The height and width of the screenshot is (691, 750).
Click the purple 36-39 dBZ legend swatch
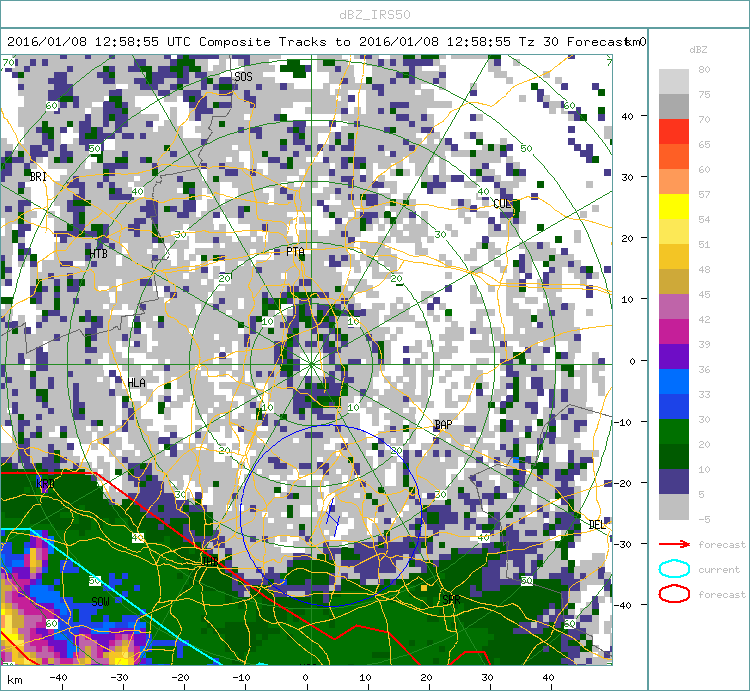click(673, 356)
